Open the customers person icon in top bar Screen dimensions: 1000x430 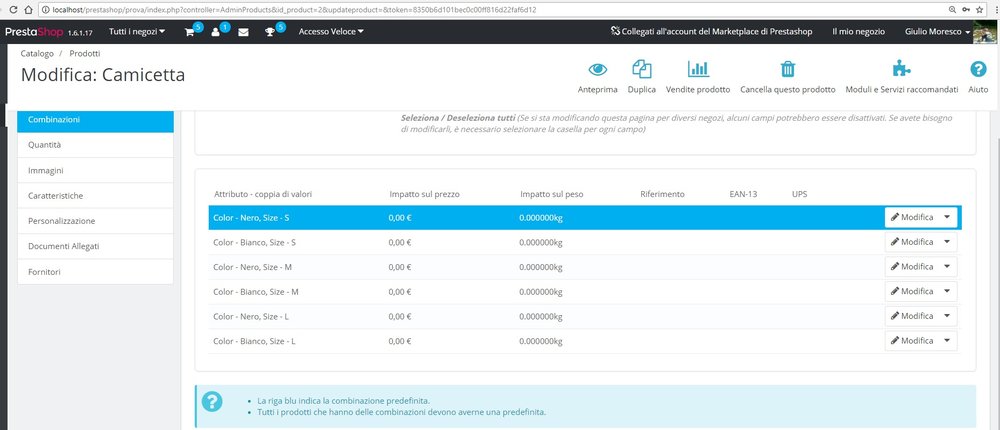(216, 32)
